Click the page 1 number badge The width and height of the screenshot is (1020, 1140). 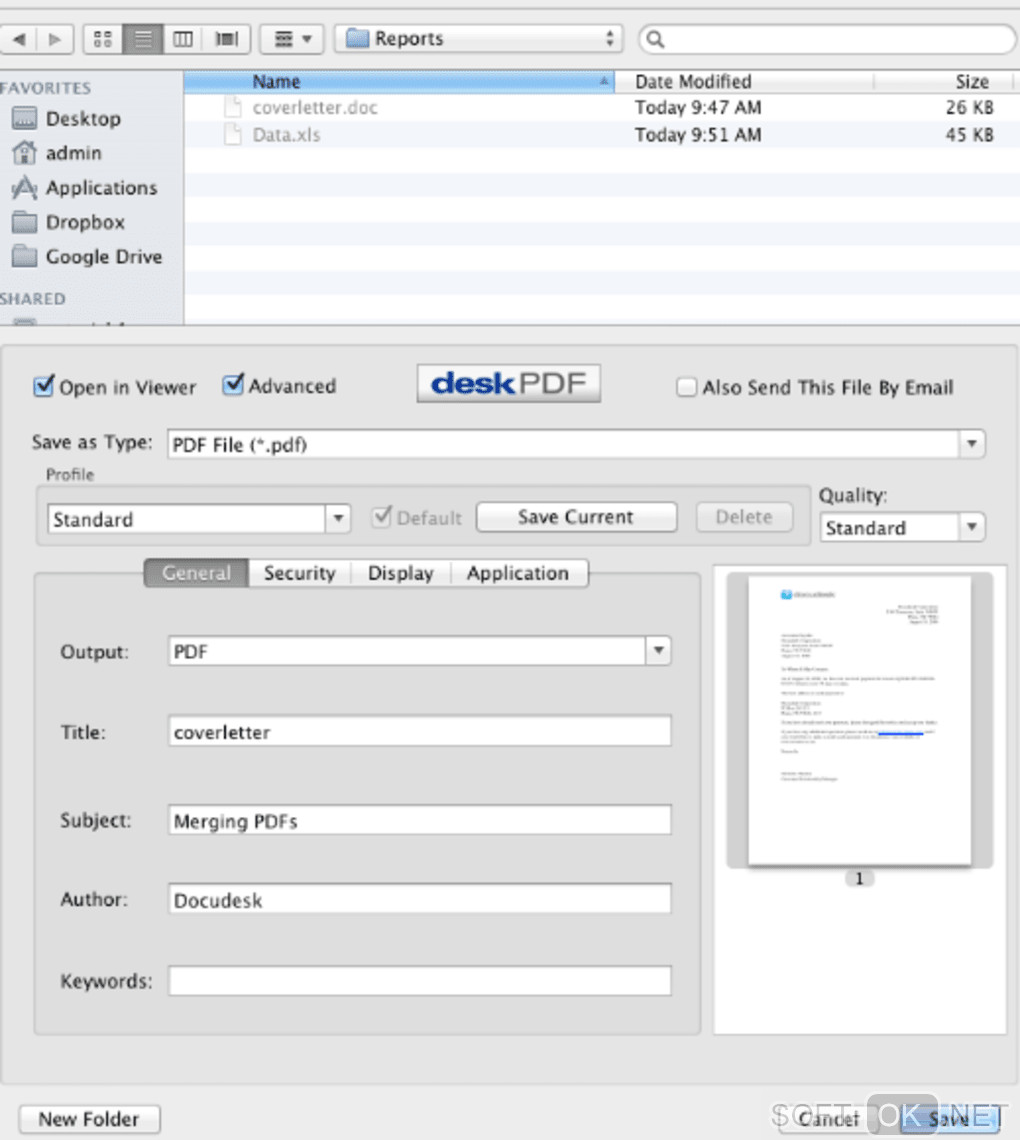[x=859, y=879]
